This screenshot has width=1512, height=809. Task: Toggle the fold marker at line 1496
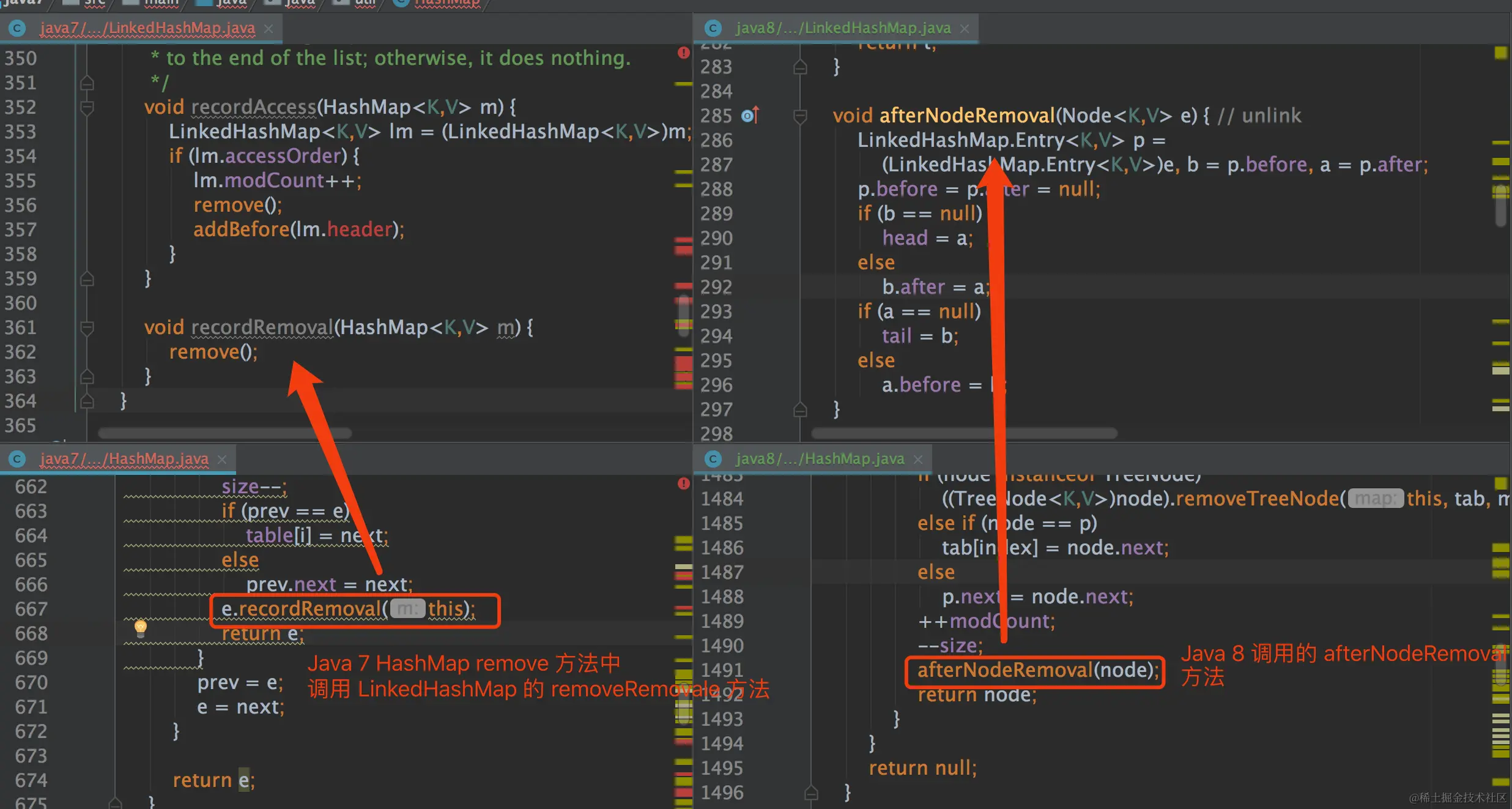(811, 793)
